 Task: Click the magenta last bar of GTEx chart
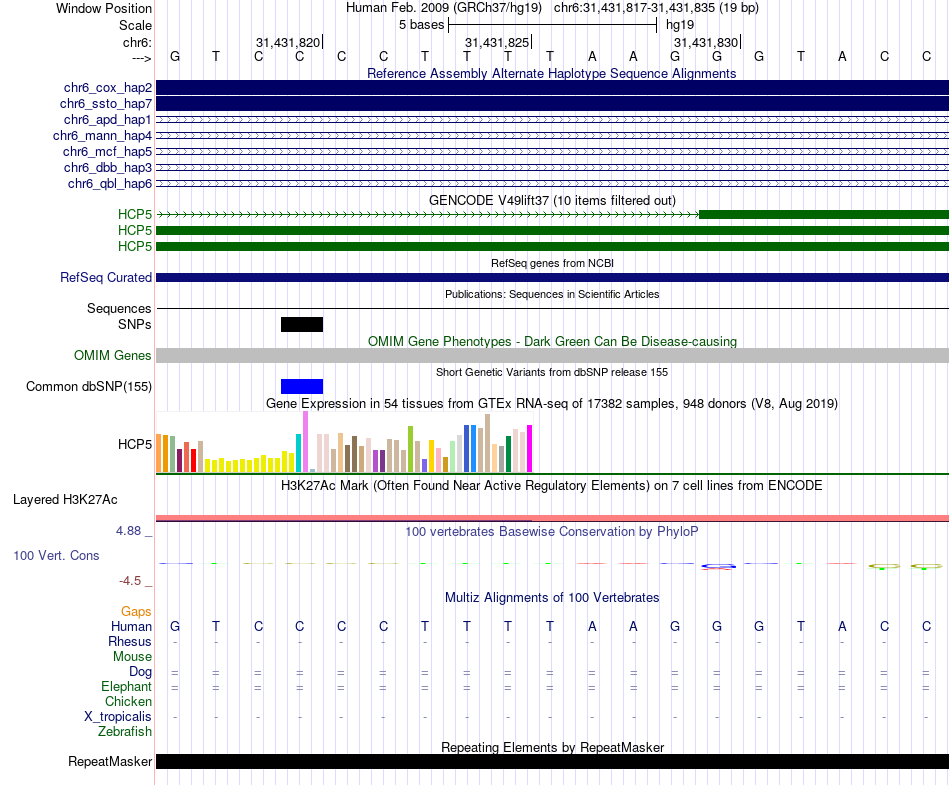click(x=530, y=449)
